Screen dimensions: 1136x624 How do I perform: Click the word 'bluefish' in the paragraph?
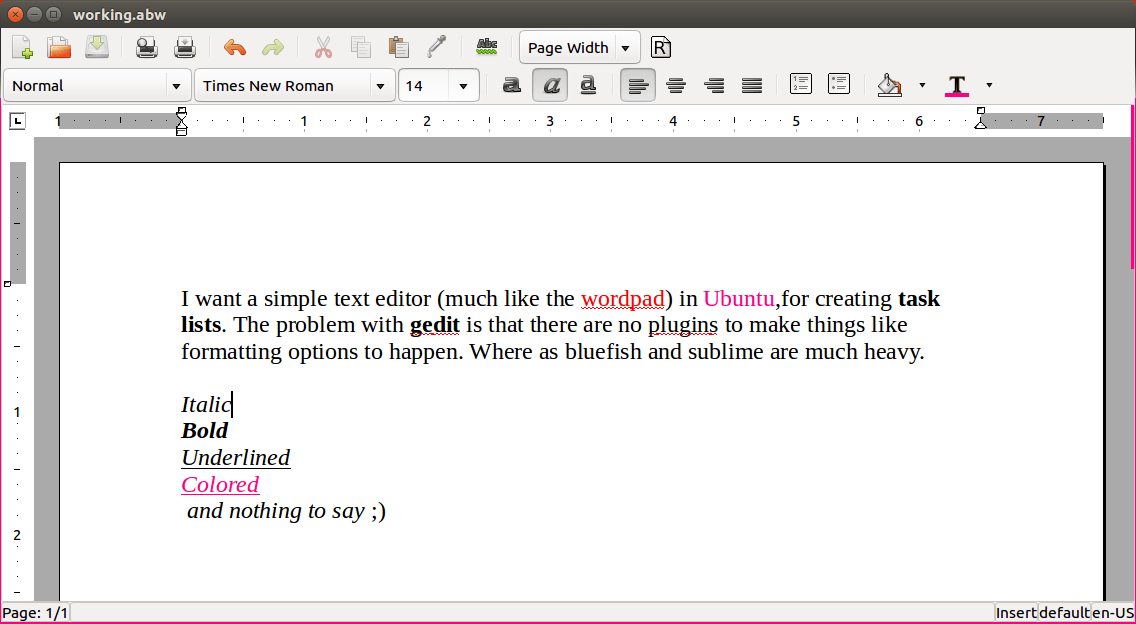[x=603, y=352]
